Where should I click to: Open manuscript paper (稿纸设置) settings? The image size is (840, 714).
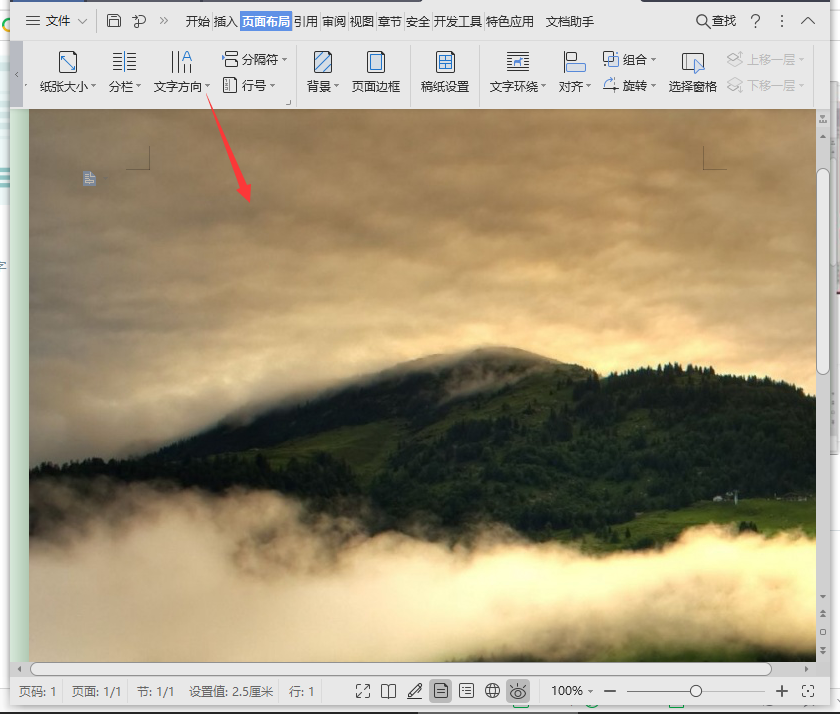[x=445, y=71]
